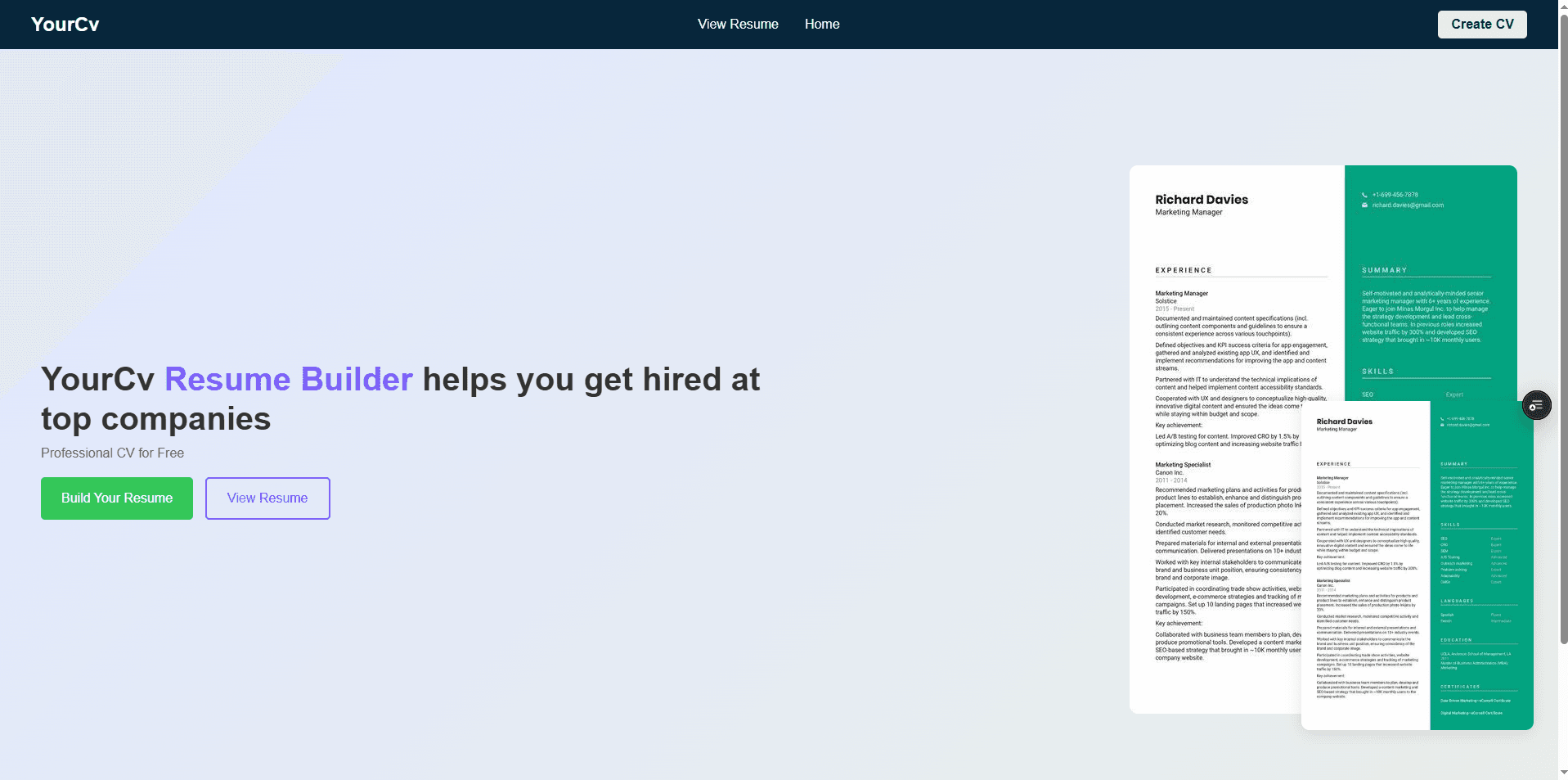Click the outlined View Resume button

pos(267,498)
